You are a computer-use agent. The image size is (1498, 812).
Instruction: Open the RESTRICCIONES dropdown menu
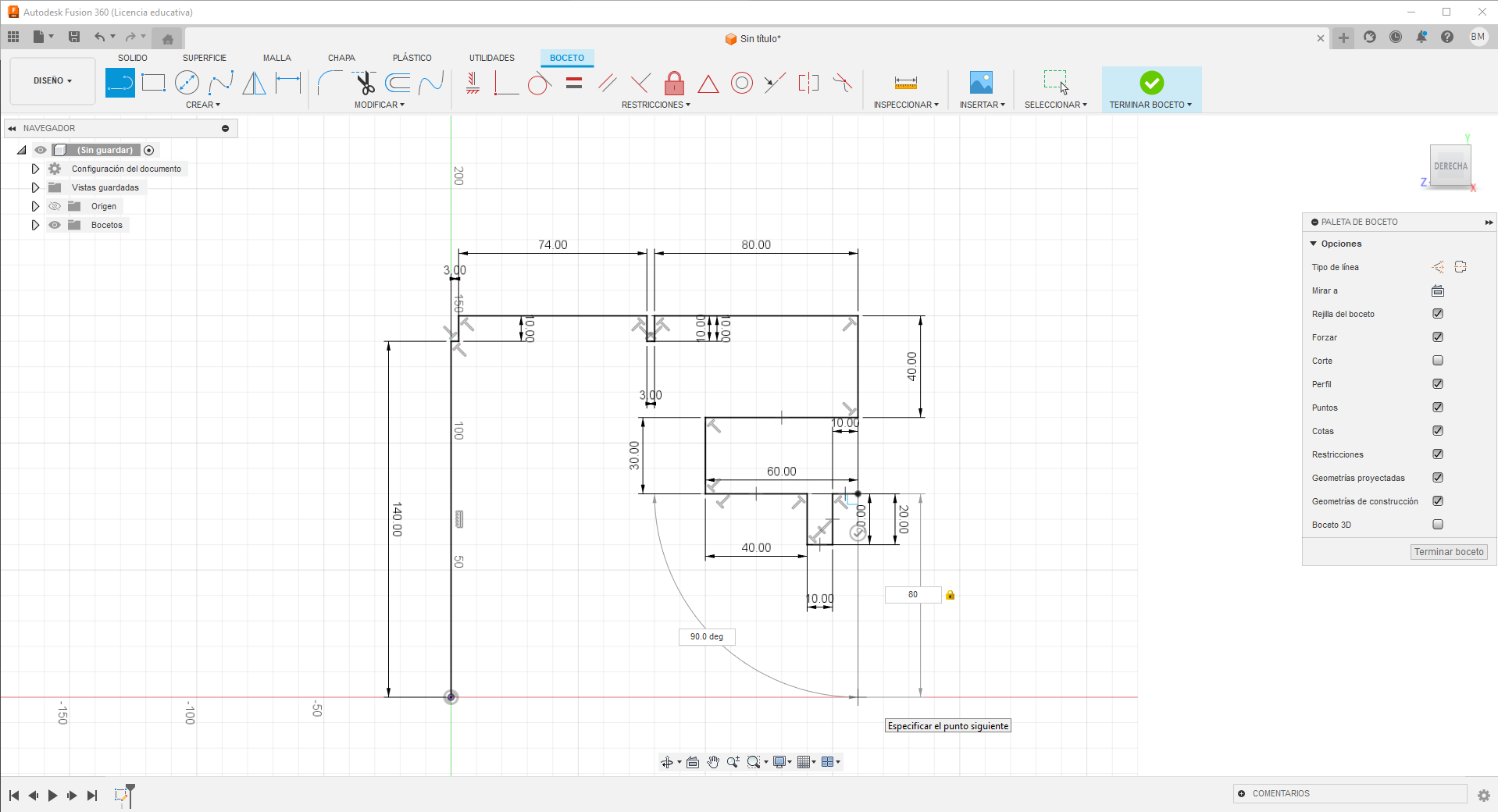tap(655, 105)
